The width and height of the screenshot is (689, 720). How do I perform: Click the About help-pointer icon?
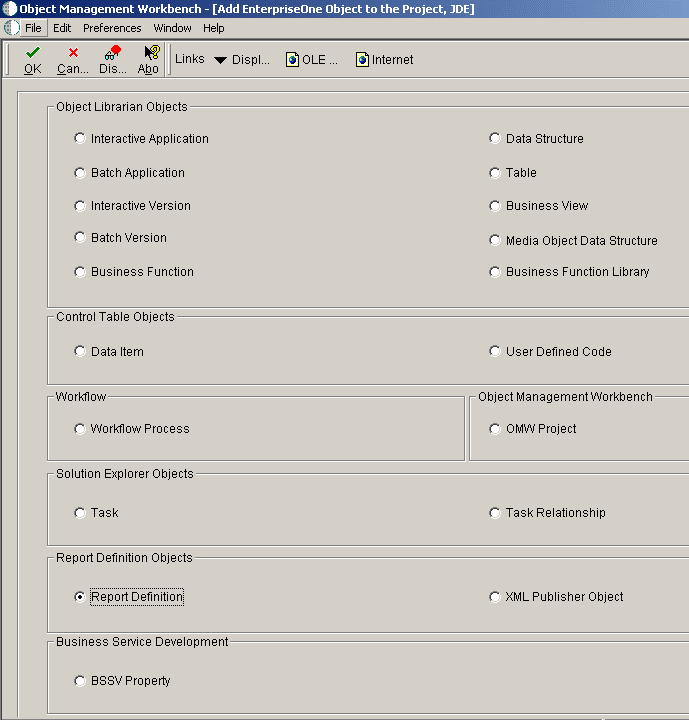coord(150,53)
